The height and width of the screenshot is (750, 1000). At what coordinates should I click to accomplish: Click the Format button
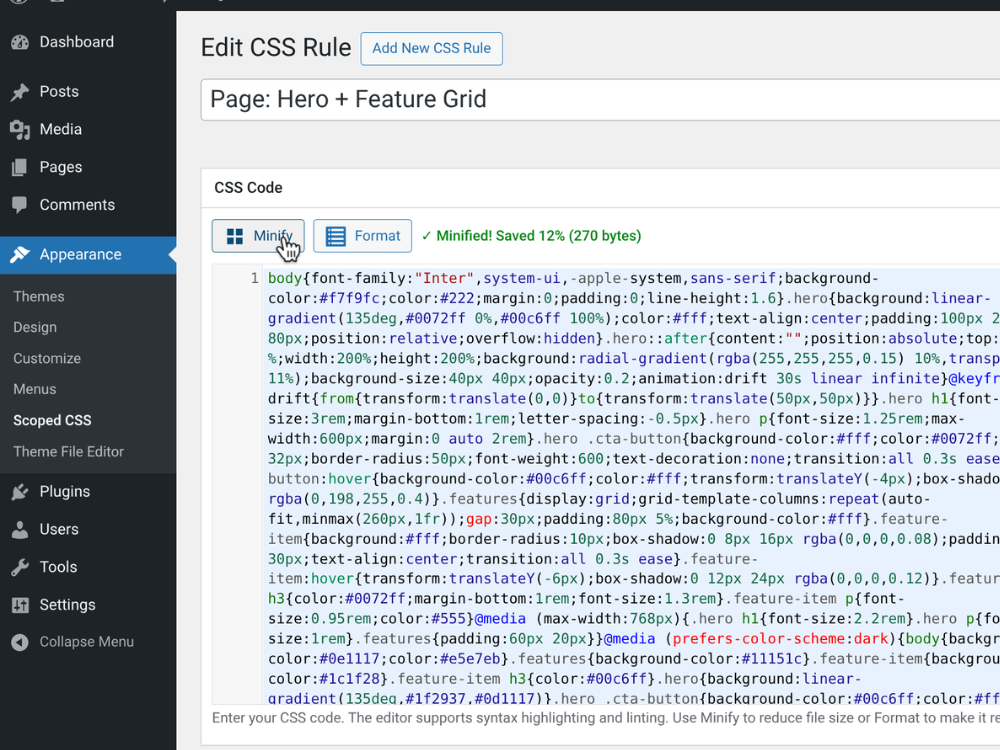pos(362,236)
